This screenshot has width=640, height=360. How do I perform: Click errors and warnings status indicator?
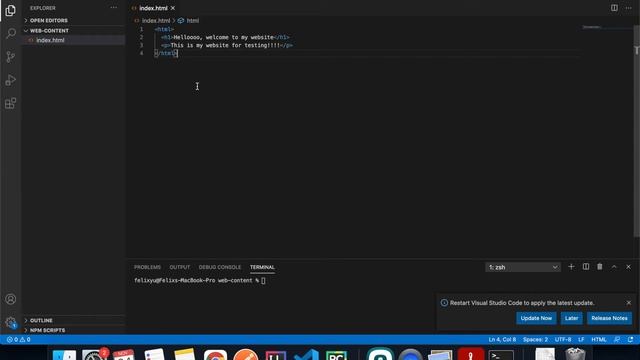point(18,340)
